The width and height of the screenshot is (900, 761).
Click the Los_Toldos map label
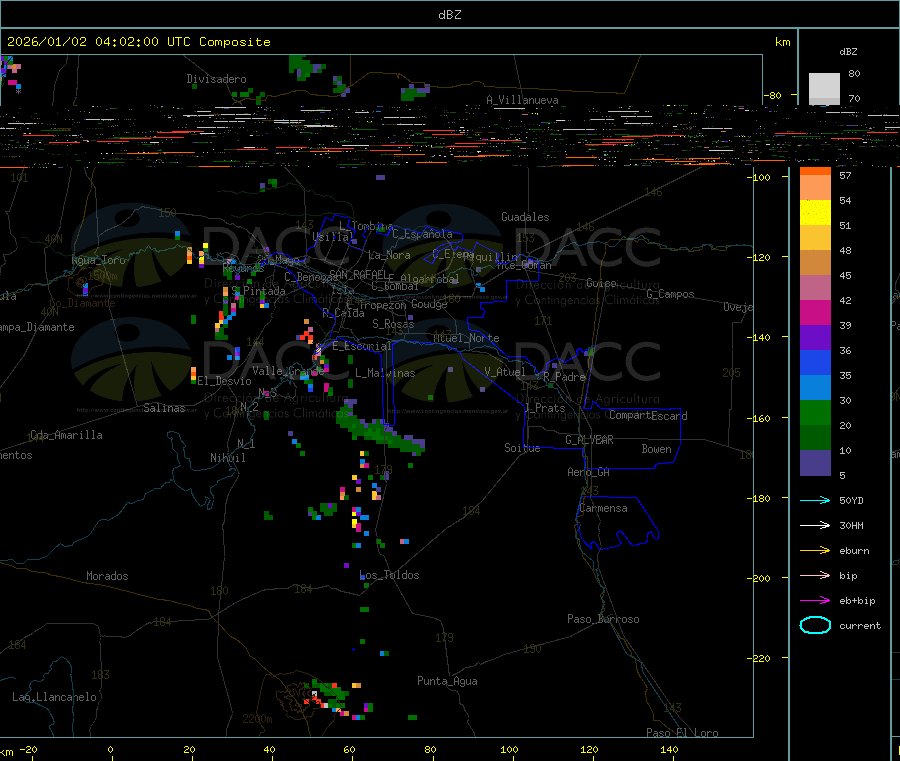click(389, 575)
